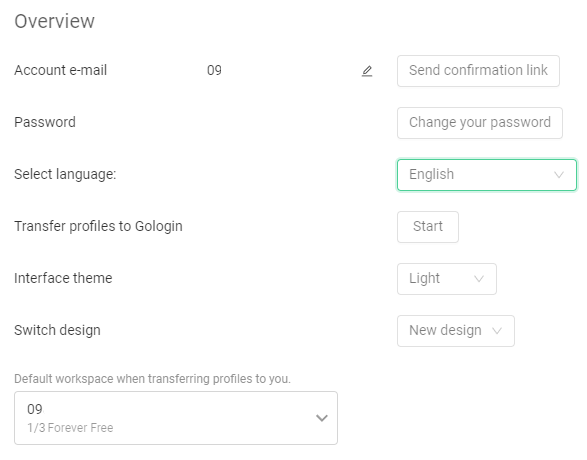Image resolution: width=587 pixels, height=460 pixels.
Task: Click the bold chevron in the default workspace box
Action: coord(322,418)
